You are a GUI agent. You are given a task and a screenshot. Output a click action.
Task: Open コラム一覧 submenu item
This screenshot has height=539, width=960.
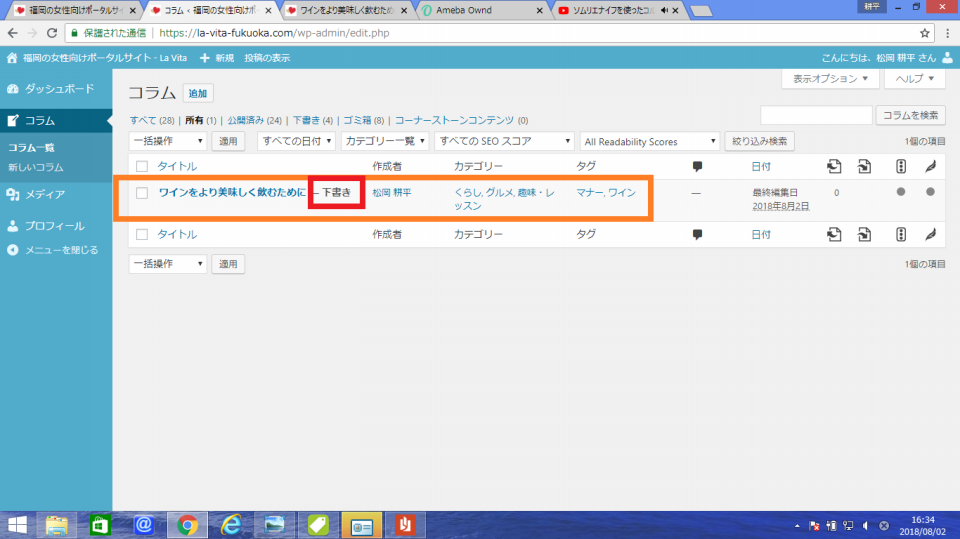click(x=31, y=148)
